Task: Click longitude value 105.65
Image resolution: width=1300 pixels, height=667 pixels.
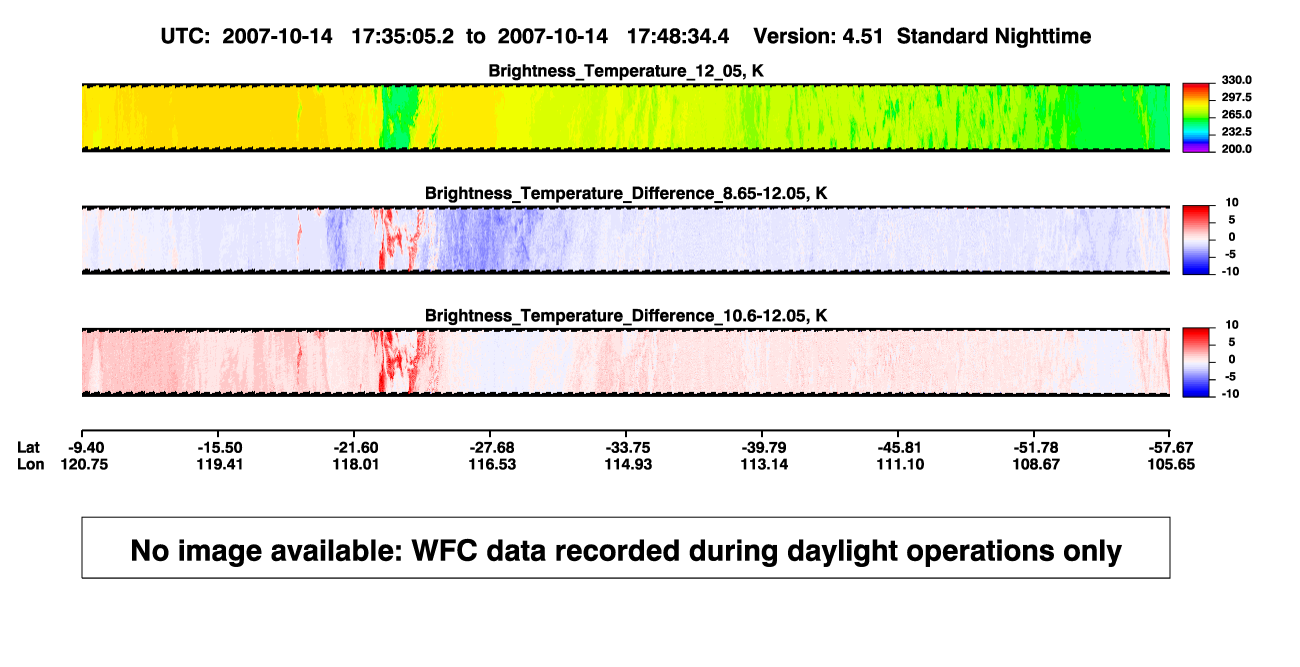Action: point(1171,464)
